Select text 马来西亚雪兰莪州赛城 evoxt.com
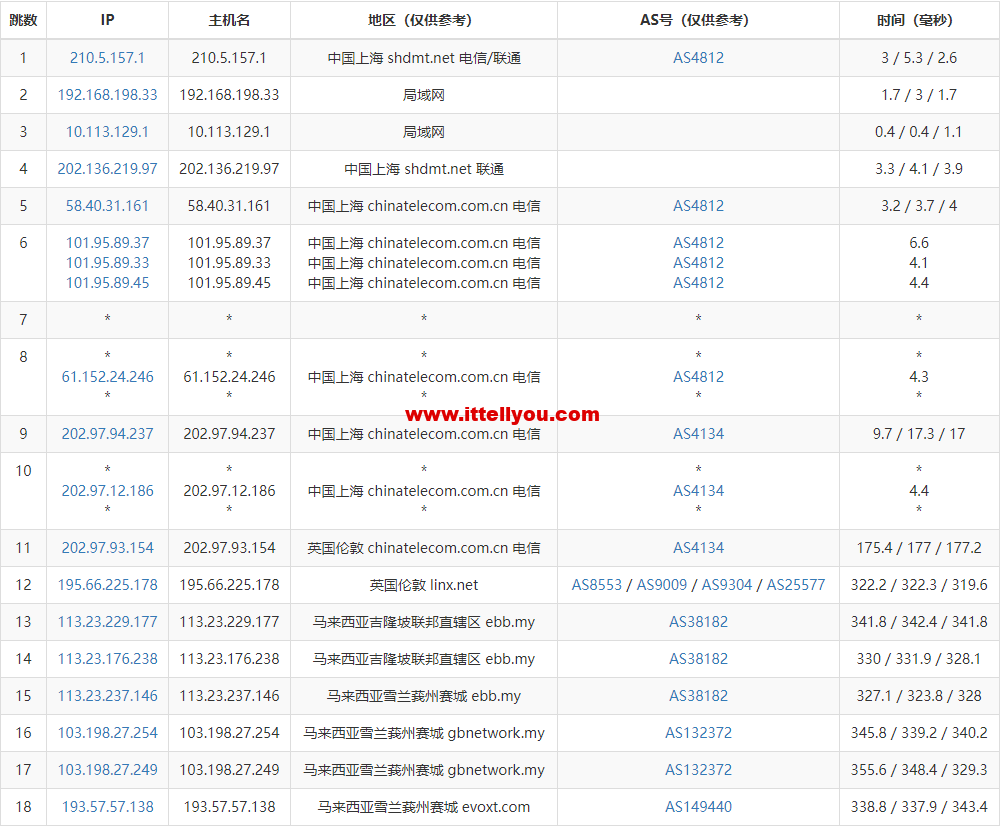1005x833 pixels. [x=424, y=807]
